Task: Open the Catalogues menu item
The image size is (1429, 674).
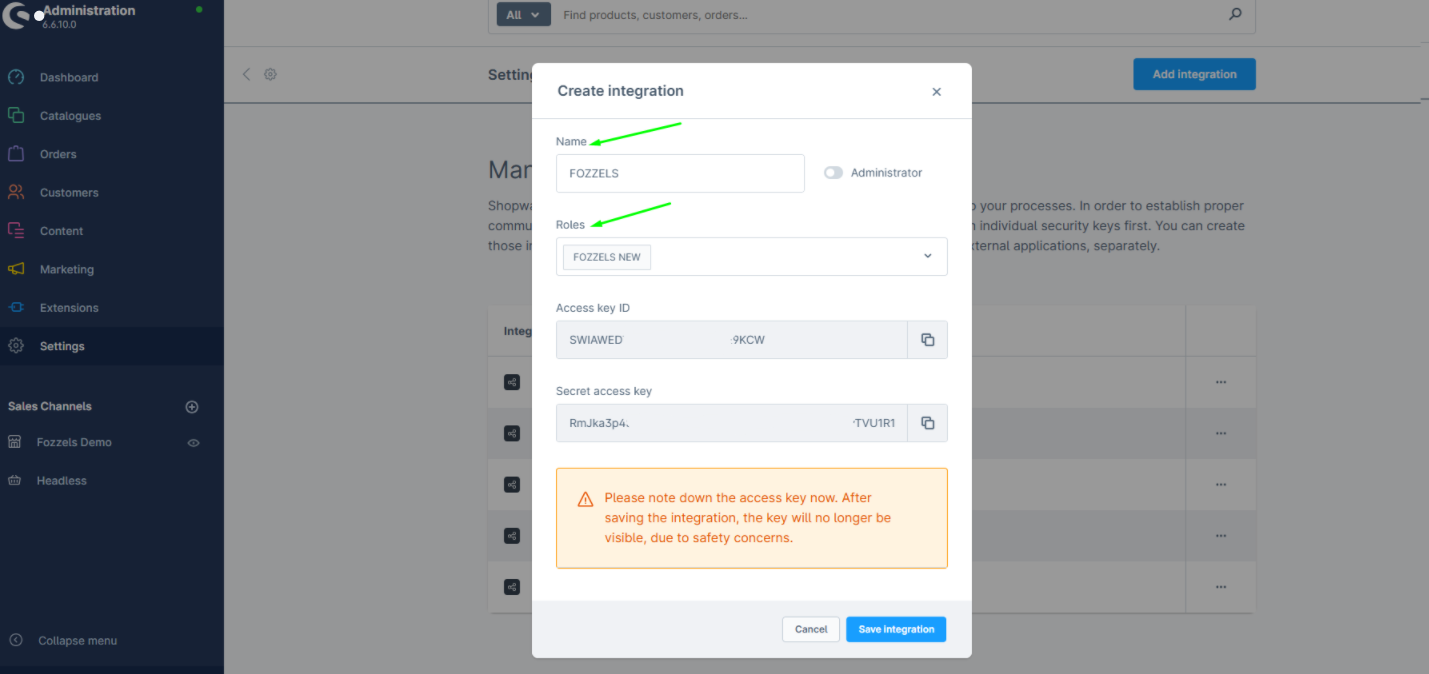Action: (x=70, y=116)
